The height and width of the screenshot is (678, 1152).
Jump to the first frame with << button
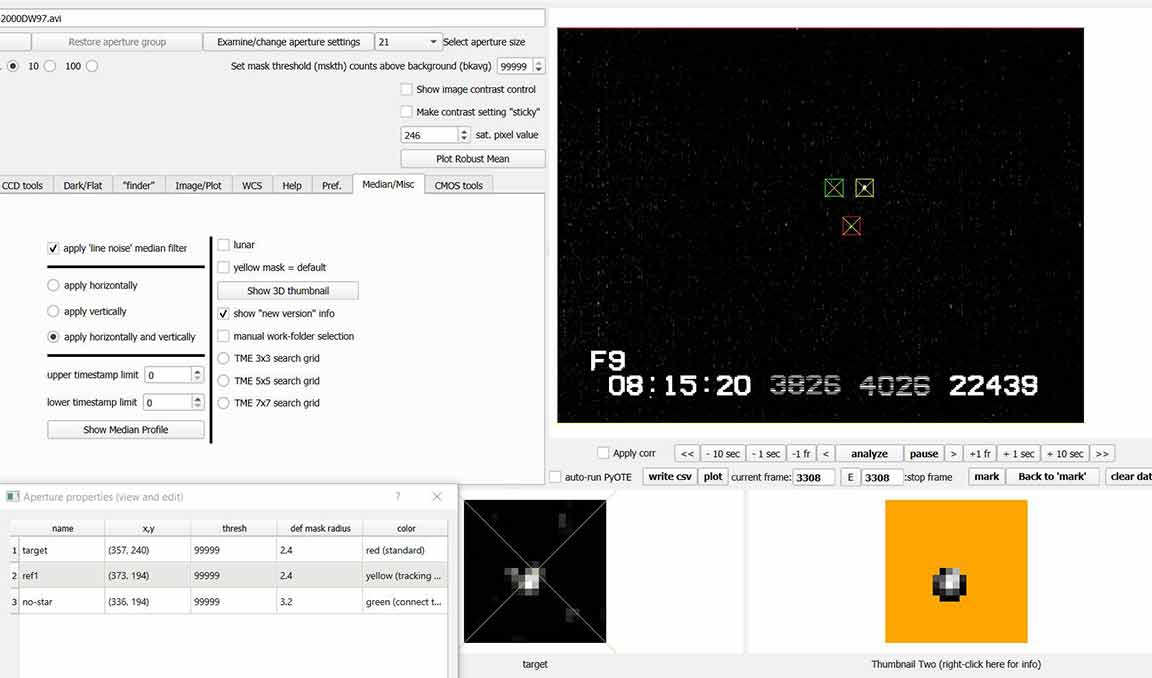(686, 453)
